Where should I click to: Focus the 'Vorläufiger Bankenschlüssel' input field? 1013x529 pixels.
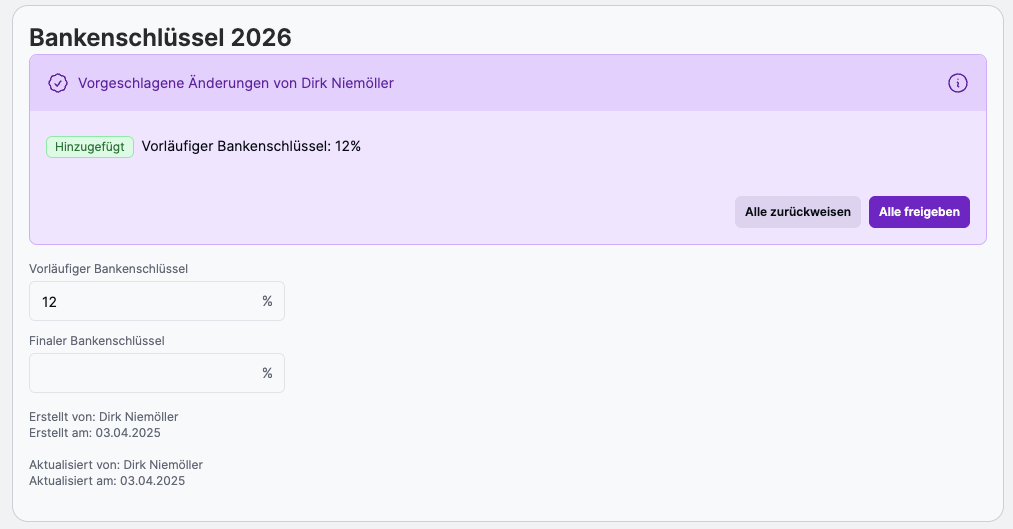point(145,301)
